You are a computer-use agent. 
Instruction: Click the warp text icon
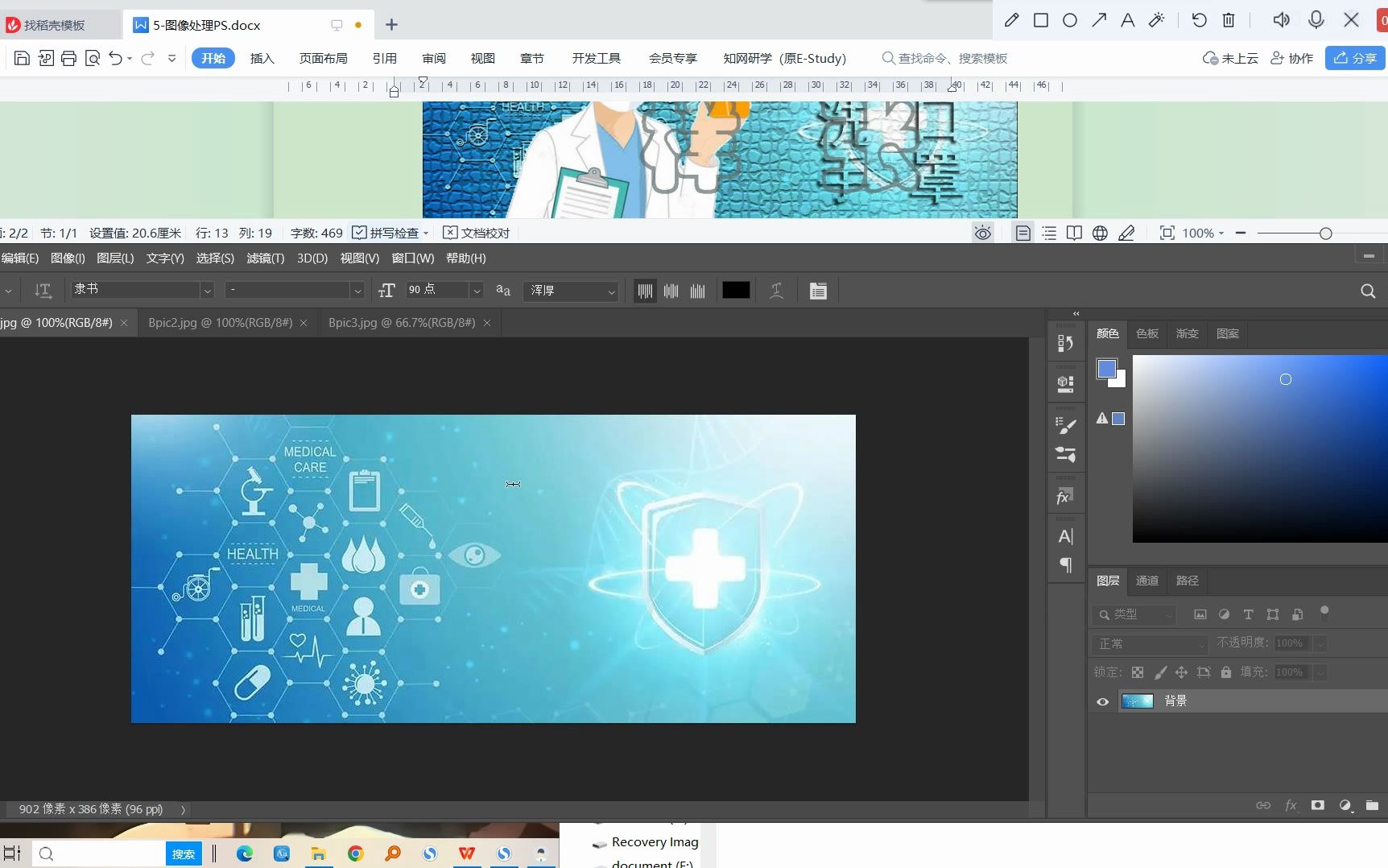click(x=776, y=291)
